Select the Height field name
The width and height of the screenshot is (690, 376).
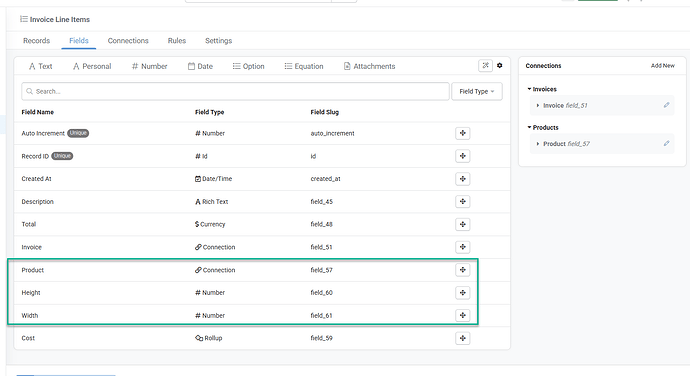31,292
